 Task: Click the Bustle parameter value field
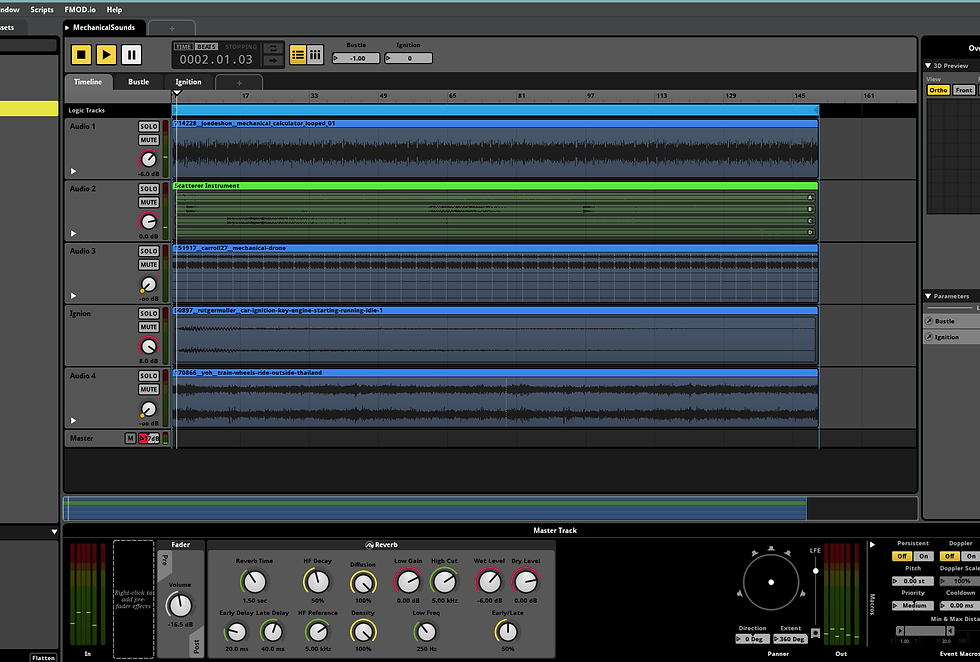coord(356,58)
